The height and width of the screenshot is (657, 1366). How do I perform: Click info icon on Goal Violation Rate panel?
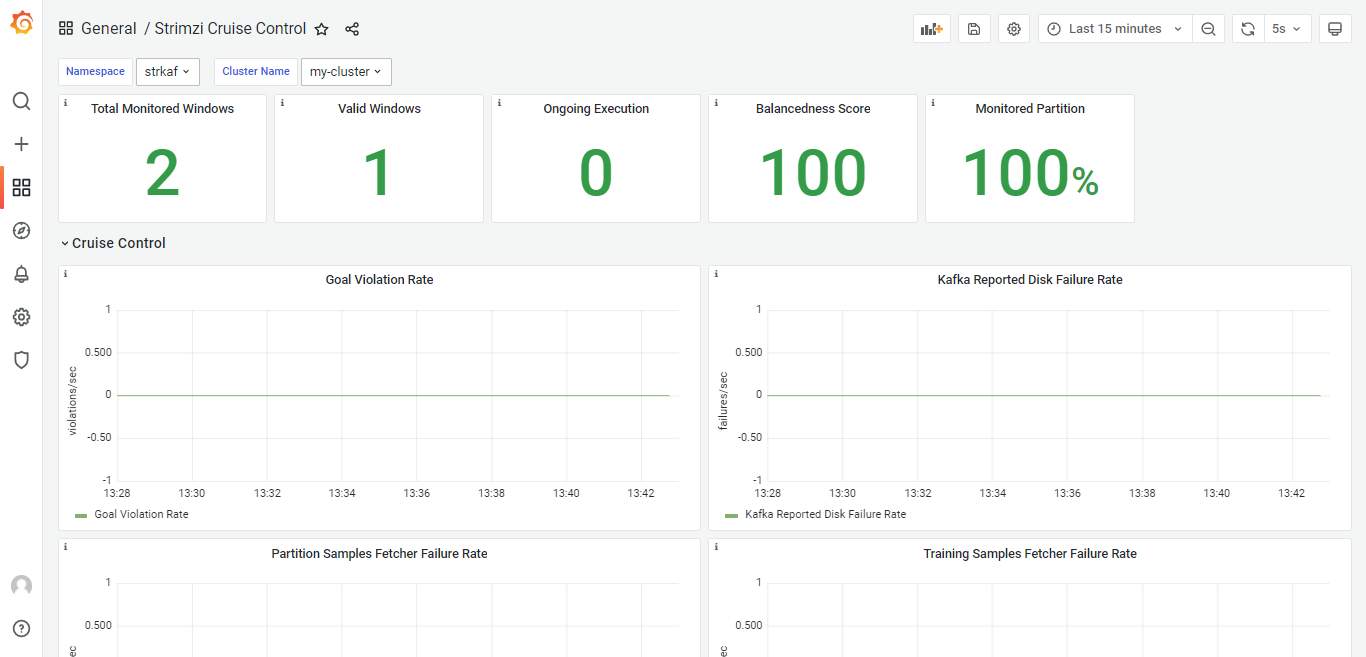pos(66,274)
